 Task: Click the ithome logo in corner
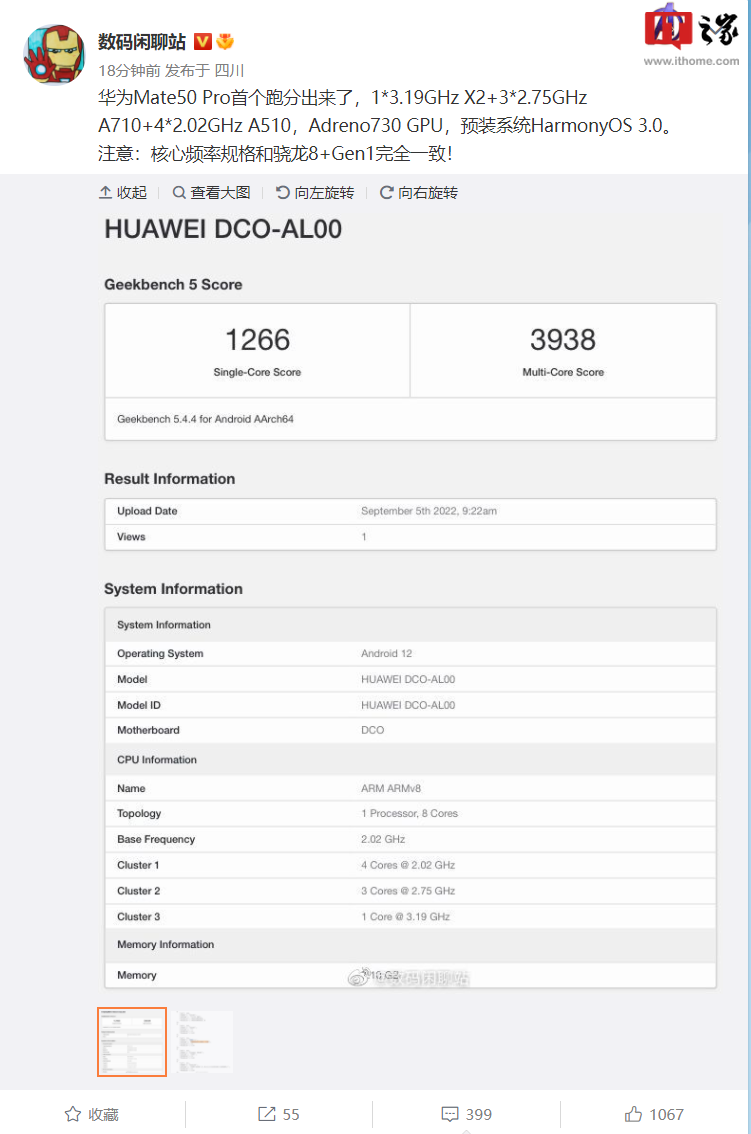(x=692, y=35)
